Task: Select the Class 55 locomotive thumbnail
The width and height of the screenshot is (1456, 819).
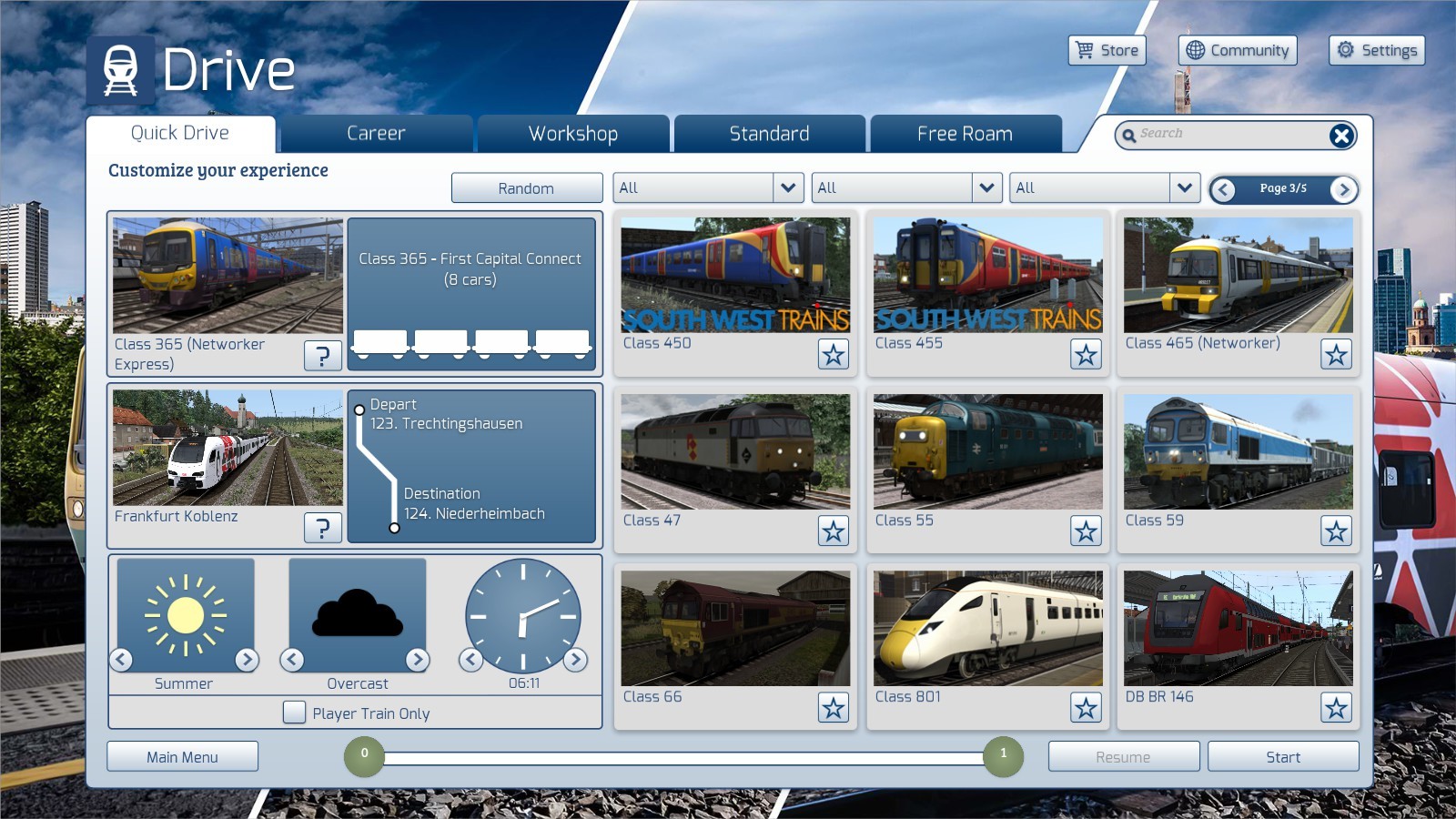Action: 987,451
